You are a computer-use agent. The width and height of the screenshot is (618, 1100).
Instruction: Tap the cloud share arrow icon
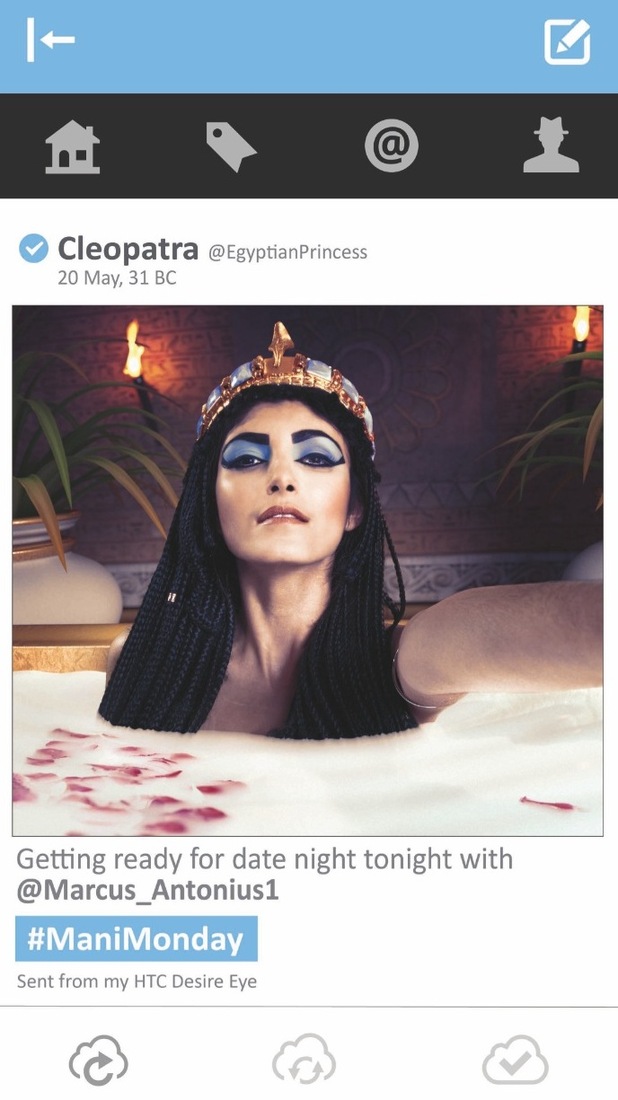pyautogui.click(x=98, y=1059)
